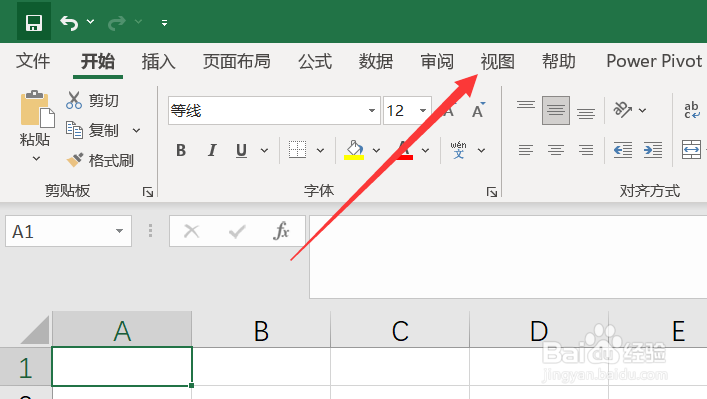Click the 剪切 scissors button

[92, 100]
